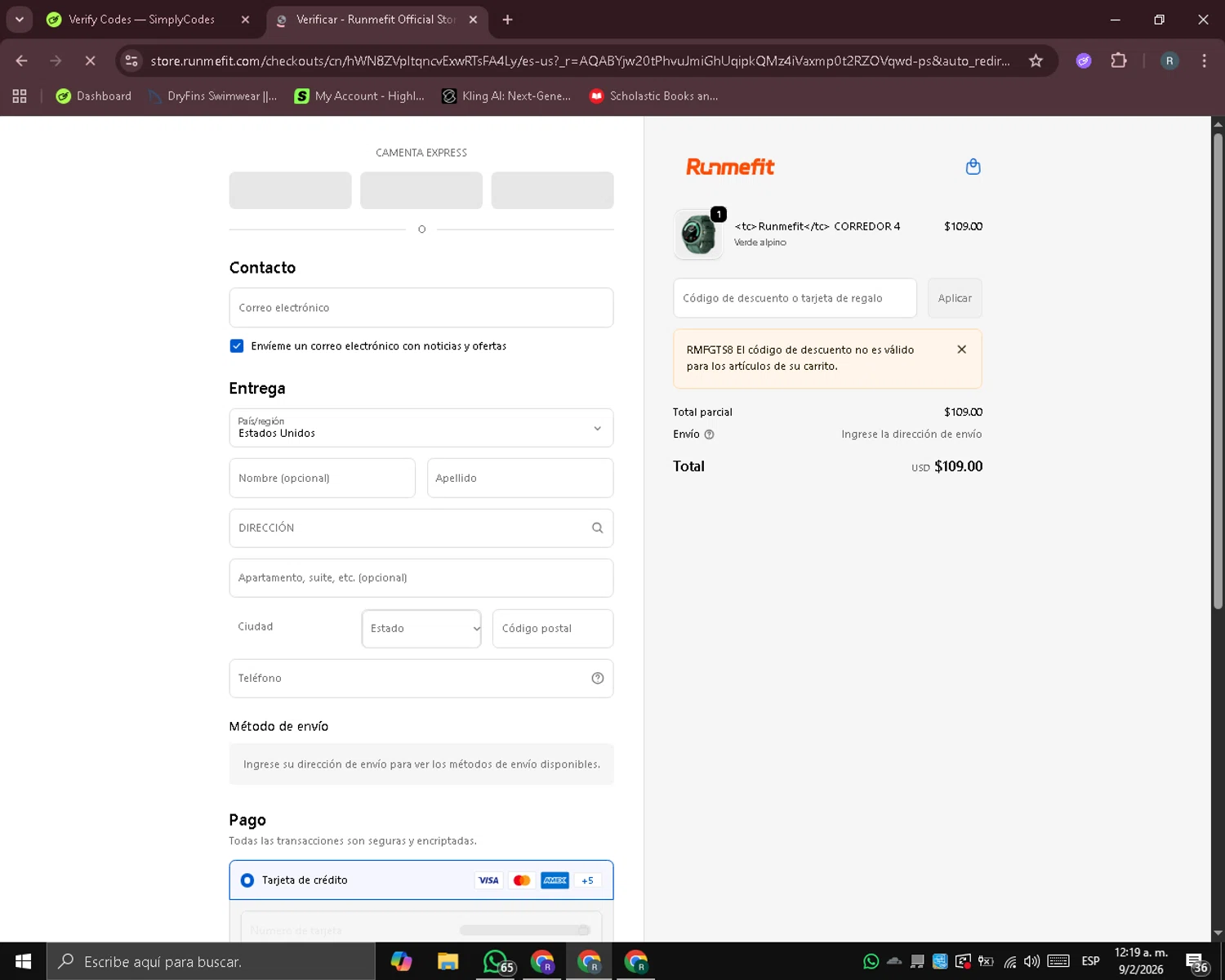The image size is (1225, 980).
Task: Open WhatsApp from the taskbar
Action: [x=497, y=961]
